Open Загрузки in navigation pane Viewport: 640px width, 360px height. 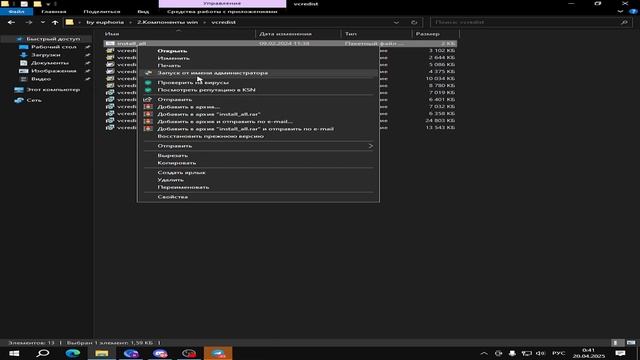46,55
